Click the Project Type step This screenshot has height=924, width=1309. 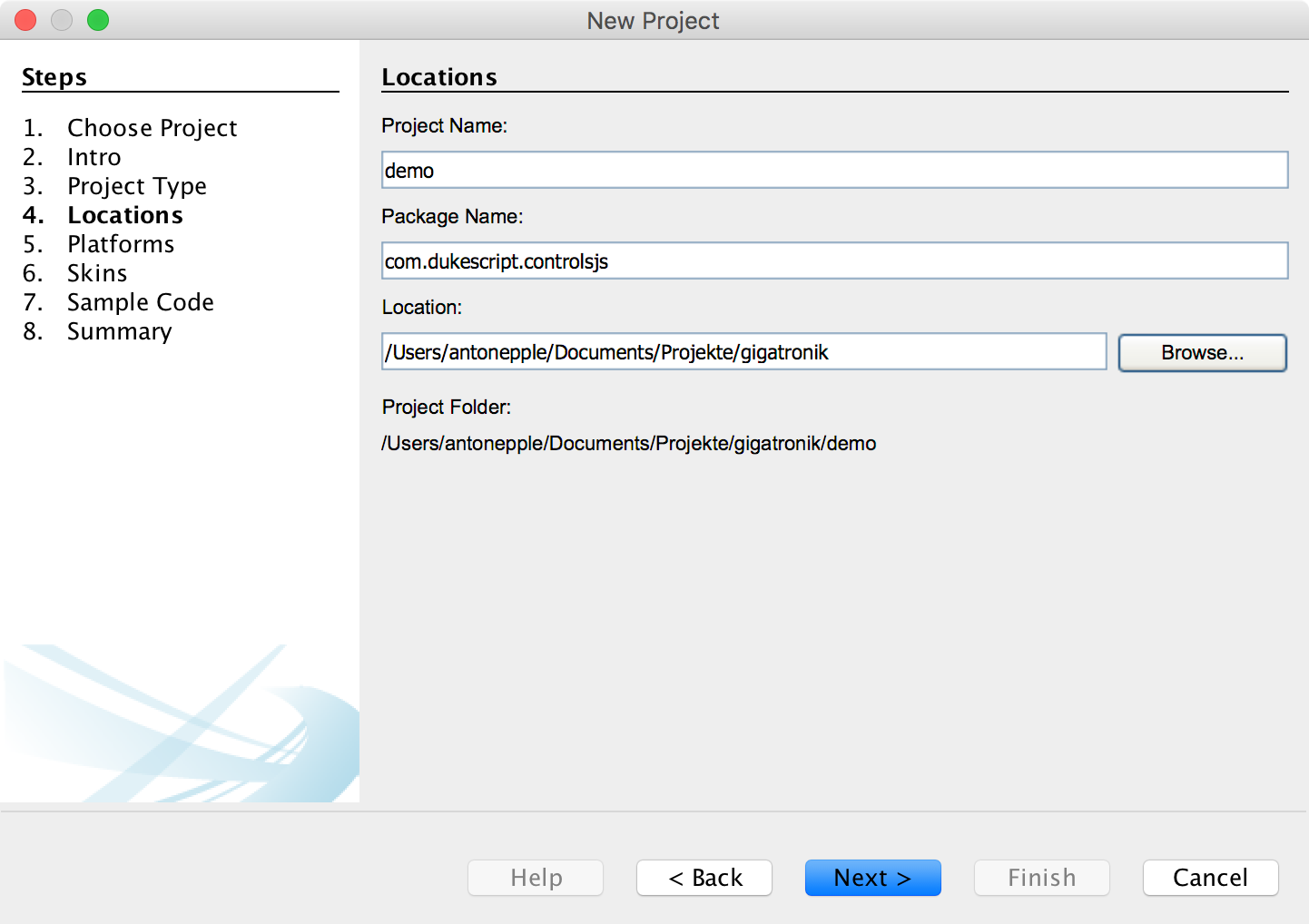(x=136, y=186)
